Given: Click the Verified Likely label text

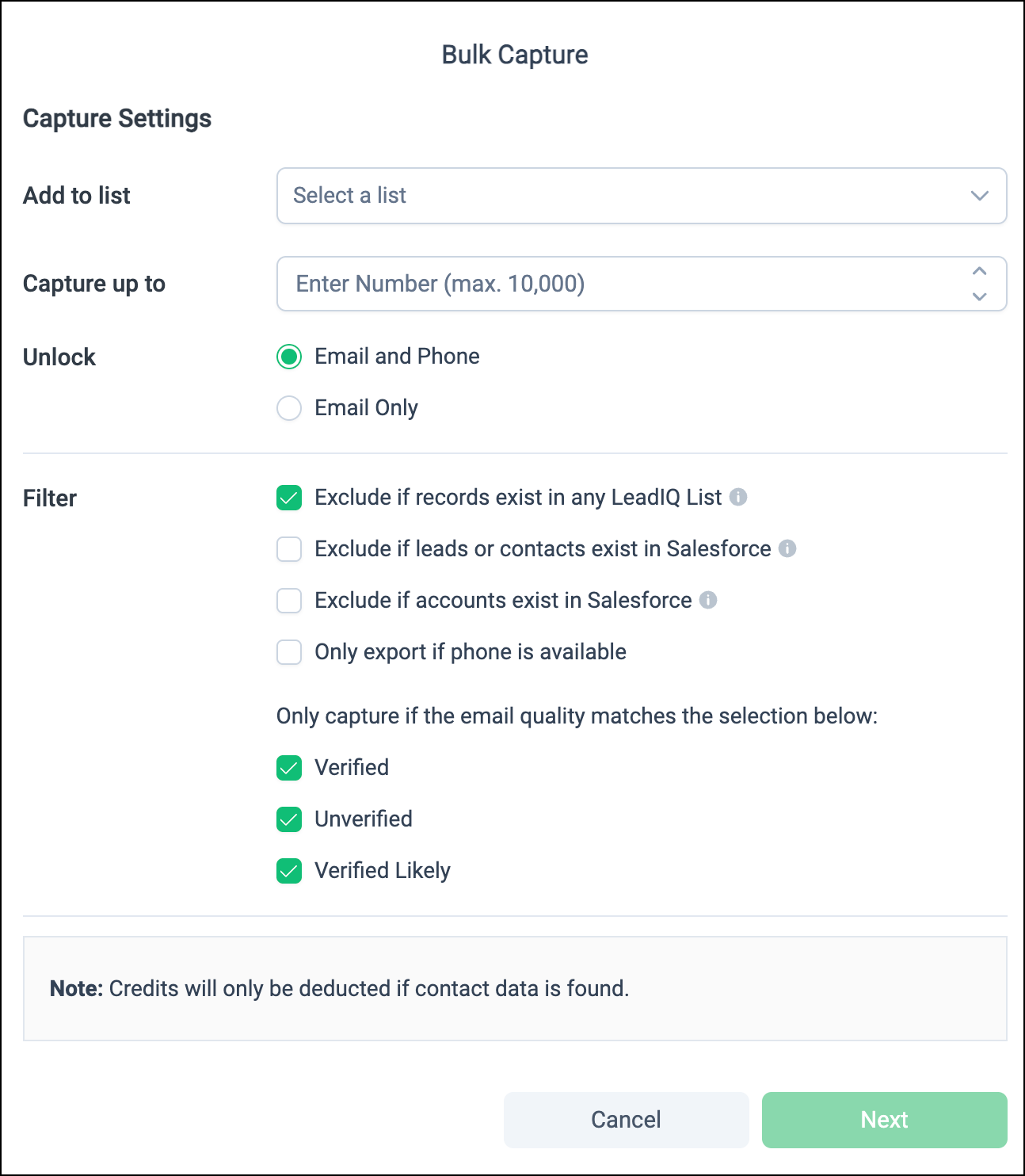Looking at the screenshot, I should tap(383, 870).
